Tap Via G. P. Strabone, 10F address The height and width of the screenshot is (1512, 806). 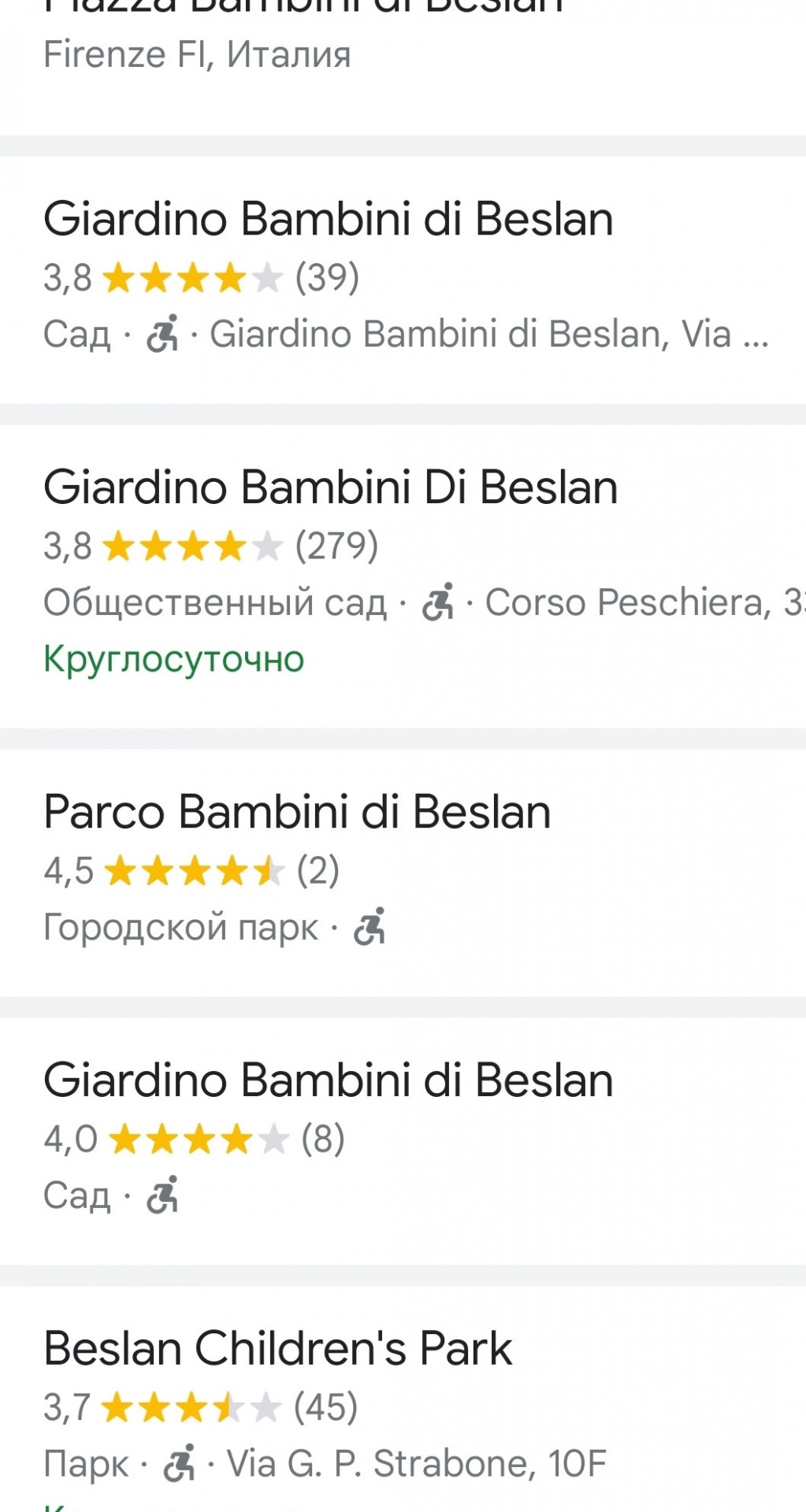(417, 1463)
